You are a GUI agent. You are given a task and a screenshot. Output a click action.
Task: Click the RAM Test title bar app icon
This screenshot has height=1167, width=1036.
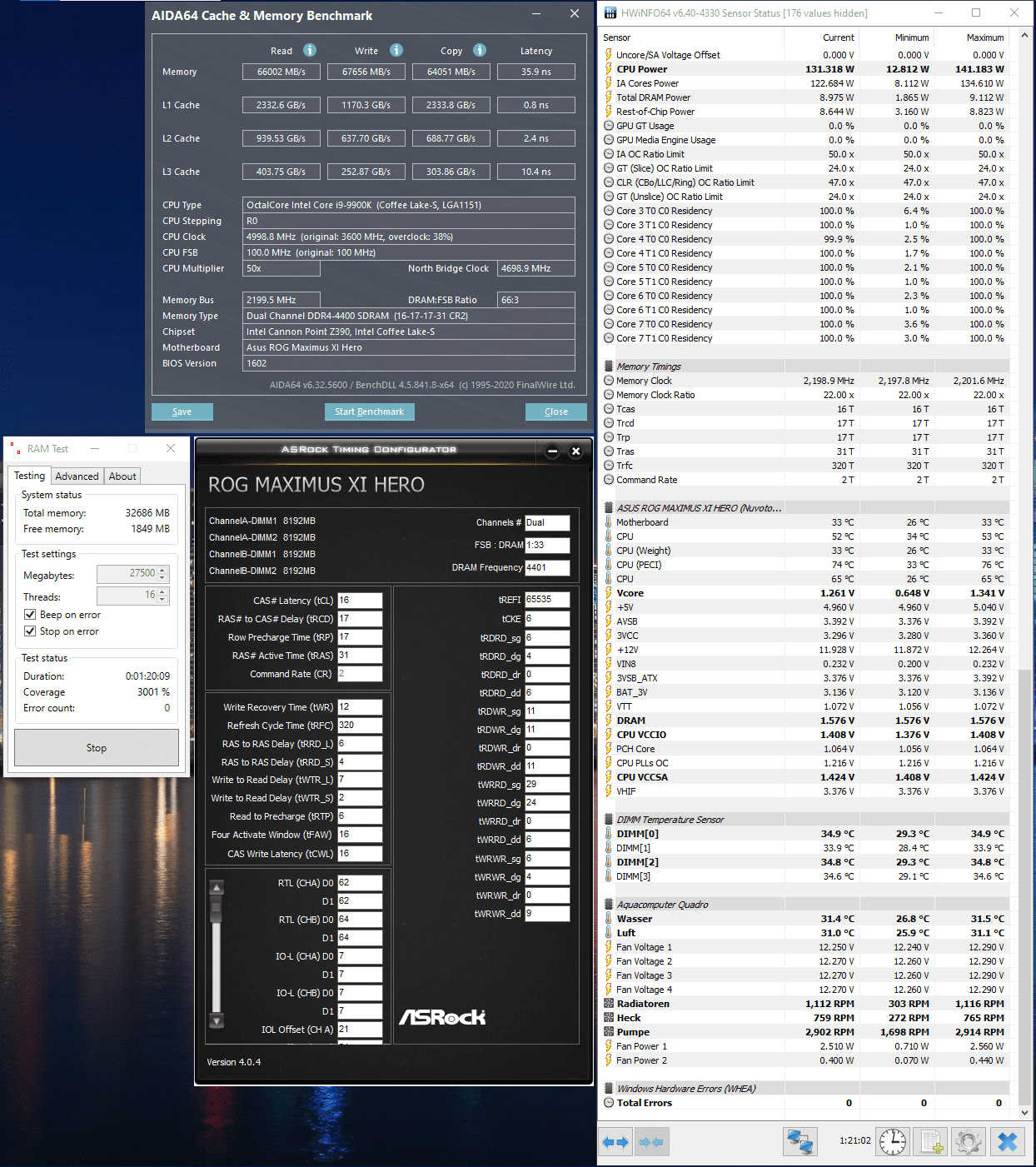[x=15, y=448]
